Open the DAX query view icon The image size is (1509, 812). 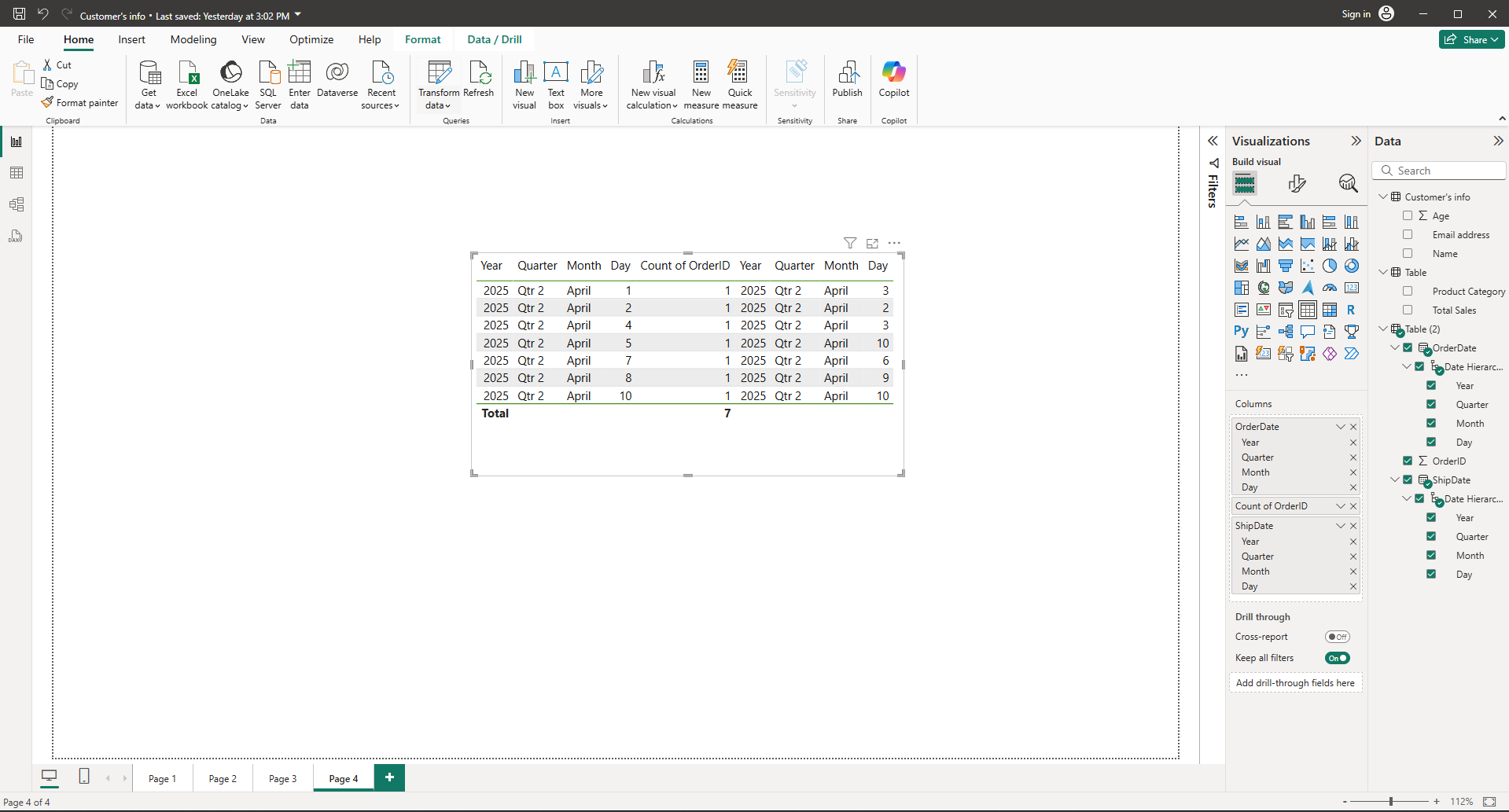pyautogui.click(x=17, y=236)
